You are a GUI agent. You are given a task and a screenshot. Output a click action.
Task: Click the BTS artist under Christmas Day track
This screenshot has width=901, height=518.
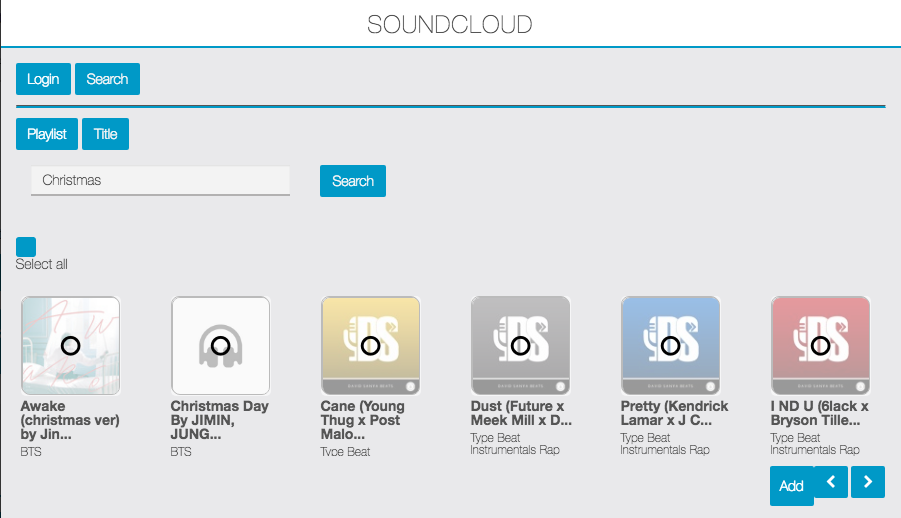pyautogui.click(x=181, y=452)
